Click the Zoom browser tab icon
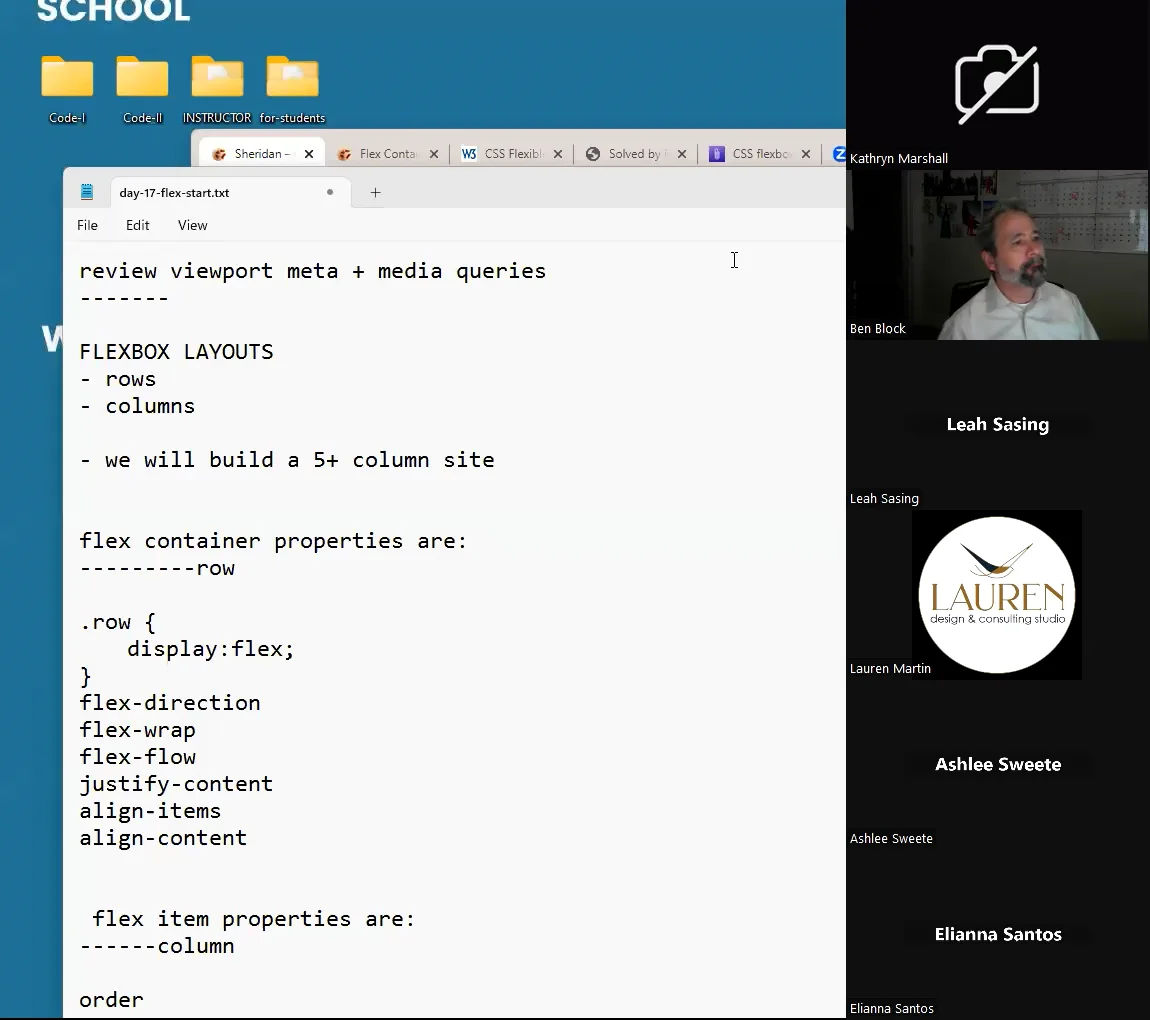This screenshot has width=1150, height=1020. (839, 154)
